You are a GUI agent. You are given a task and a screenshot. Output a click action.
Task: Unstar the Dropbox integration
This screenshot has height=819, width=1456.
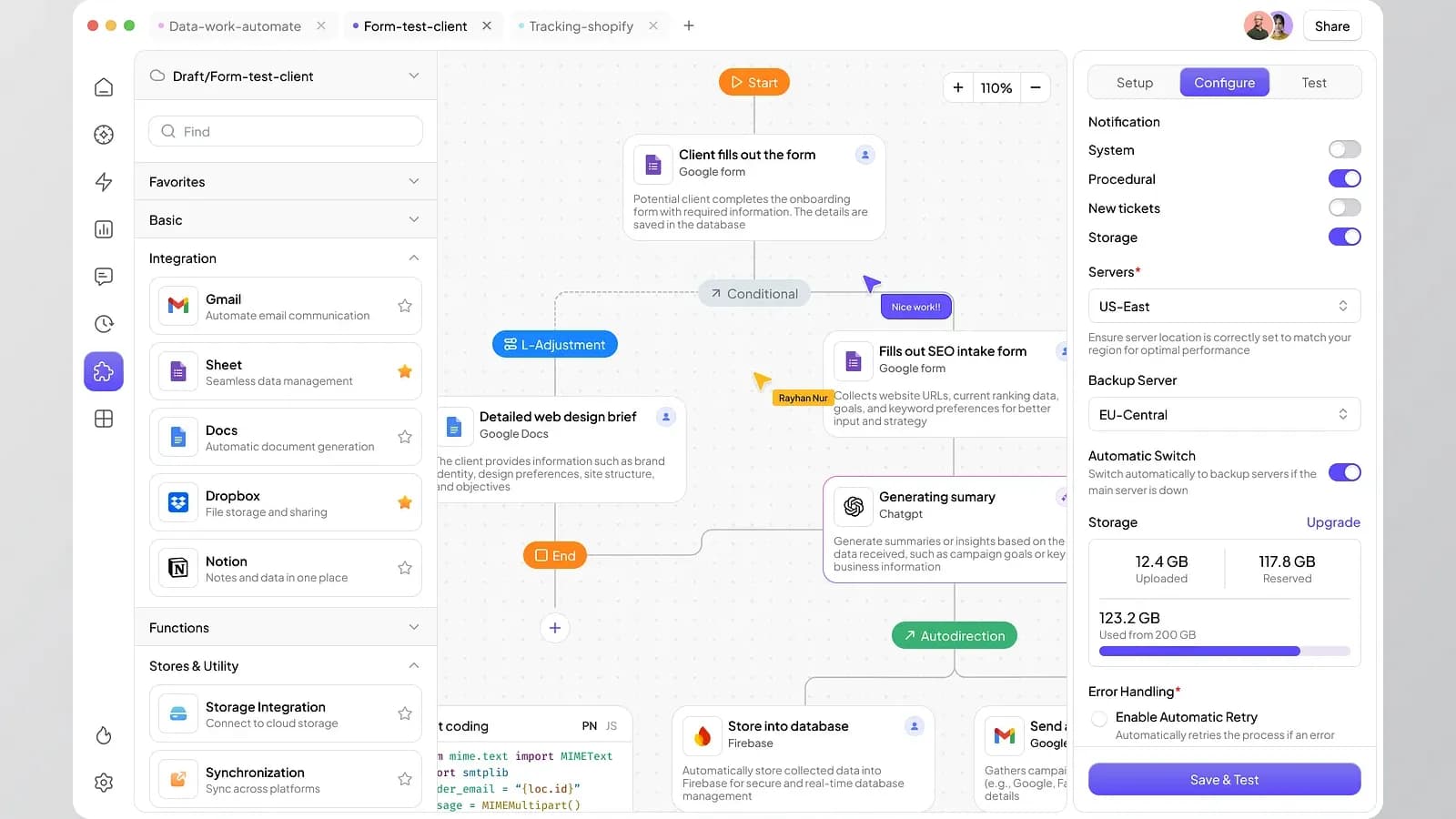[x=405, y=502]
